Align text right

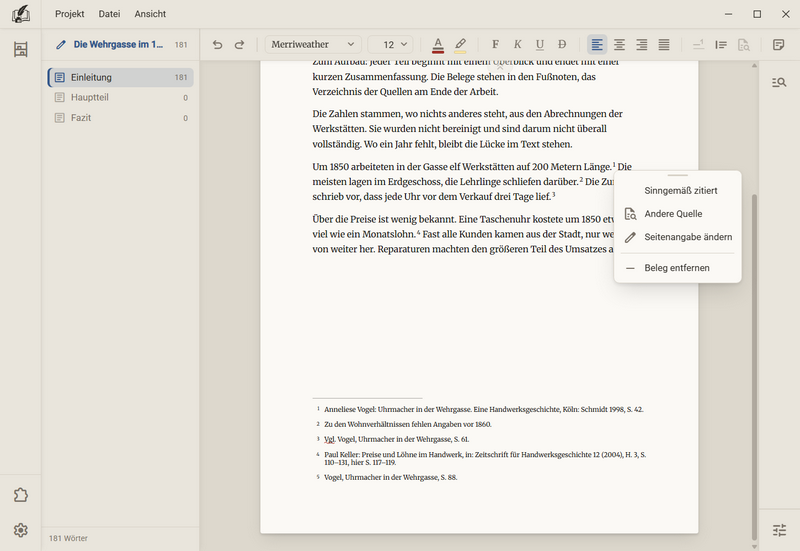point(641,44)
